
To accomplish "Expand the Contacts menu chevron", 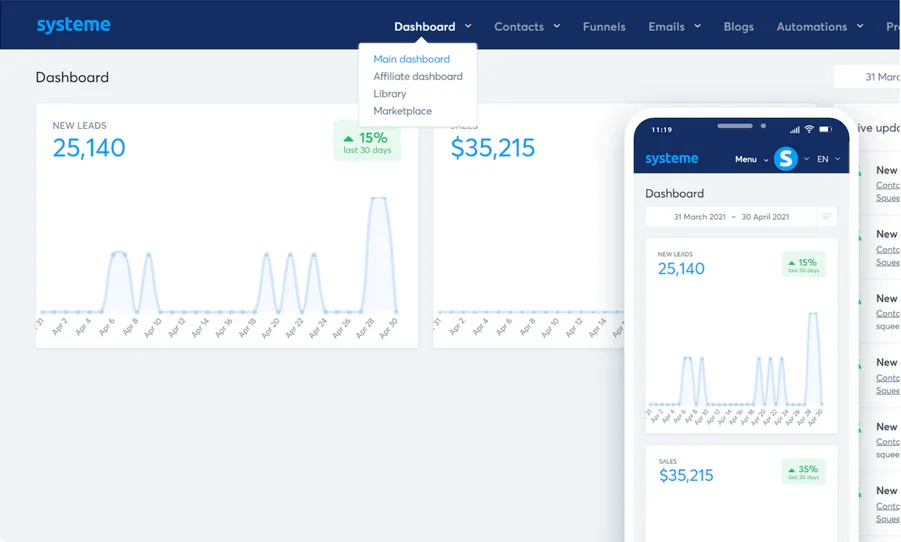I will 557,26.
